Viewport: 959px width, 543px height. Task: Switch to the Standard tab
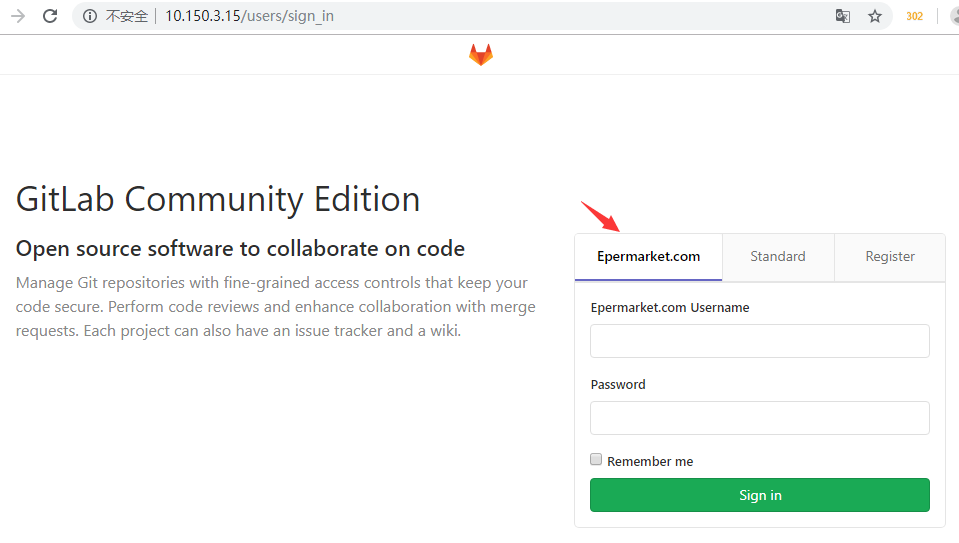click(x=777, y=257)
